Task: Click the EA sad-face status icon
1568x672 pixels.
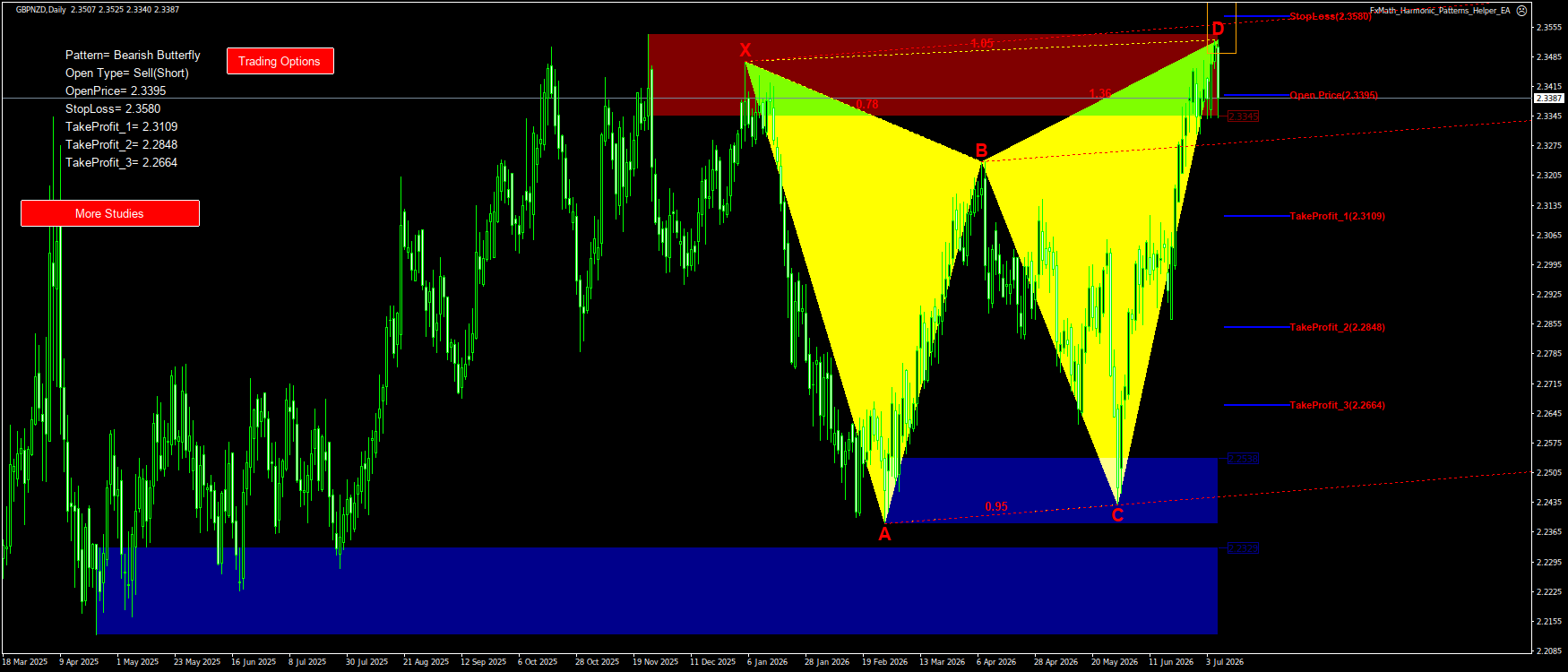Action: 1521,11
